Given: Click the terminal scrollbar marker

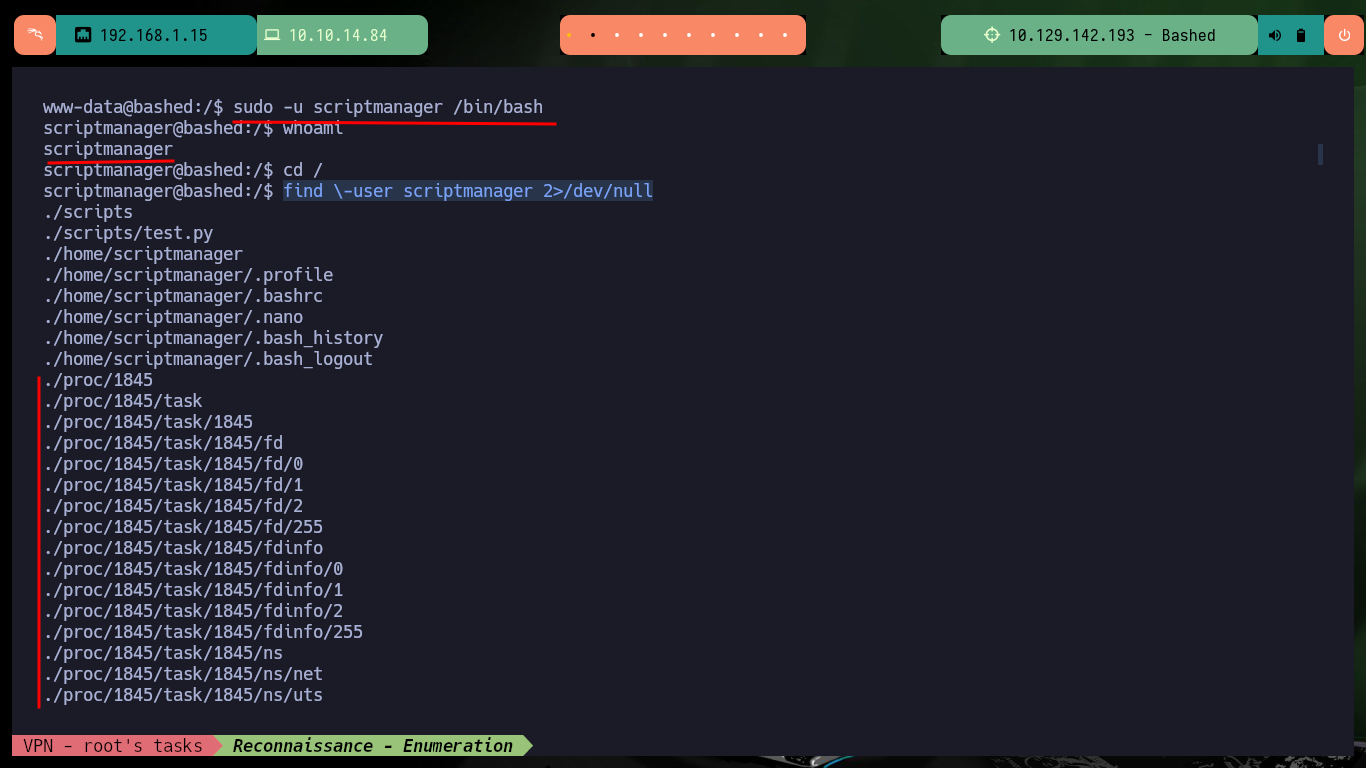Looking at the screenshot, I should click(x=1320, y=154).
